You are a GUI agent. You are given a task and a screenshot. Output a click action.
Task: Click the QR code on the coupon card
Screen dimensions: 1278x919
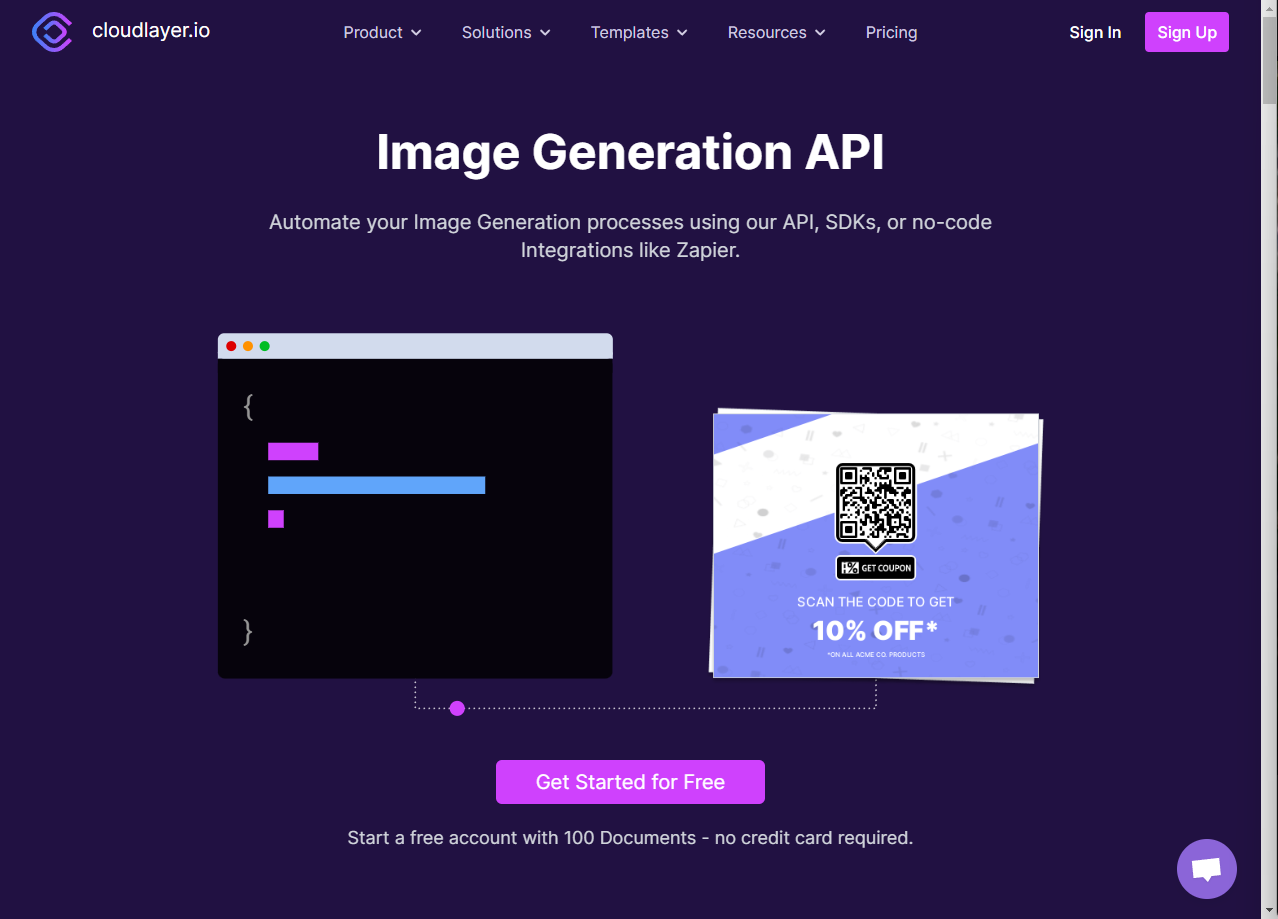(875, 503)
